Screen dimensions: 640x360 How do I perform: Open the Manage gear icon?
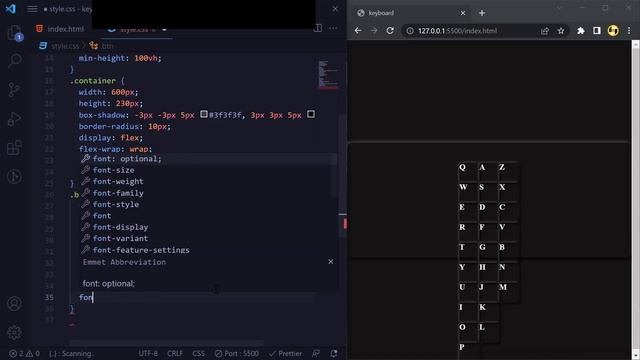(15, 333)
